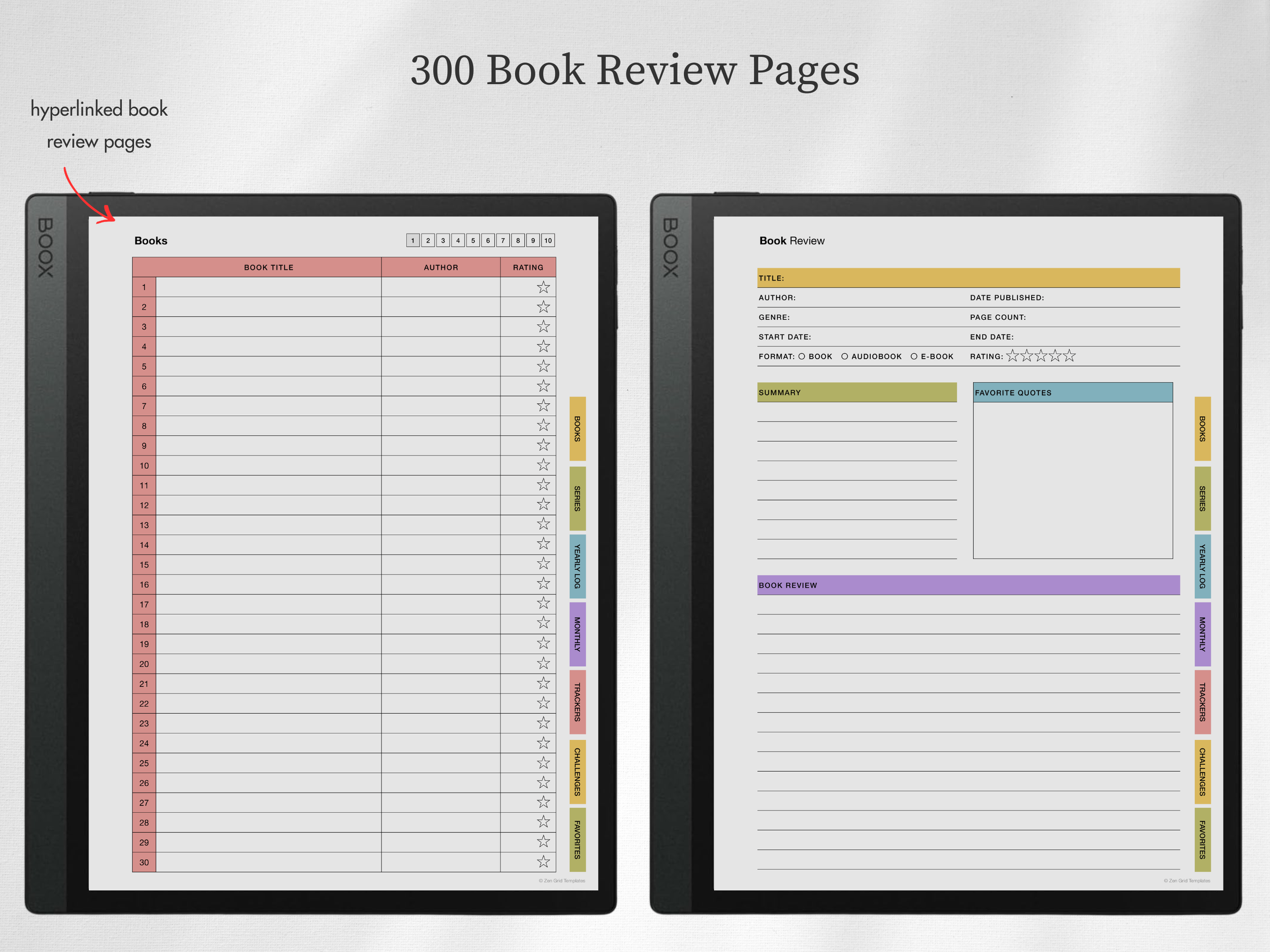Go to Books index page 5
Viewport: 1270px width, 952px height.
pos(473,241)
